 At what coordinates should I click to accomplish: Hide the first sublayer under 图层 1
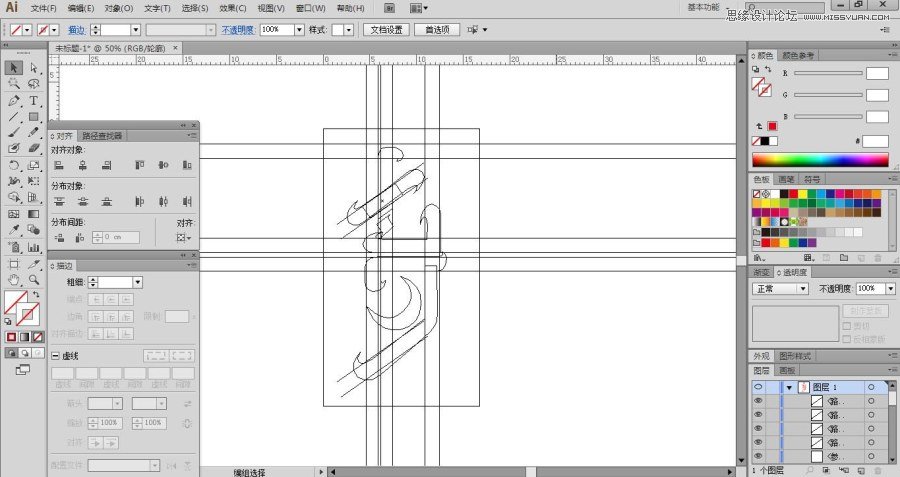click(x=758, y=401)
